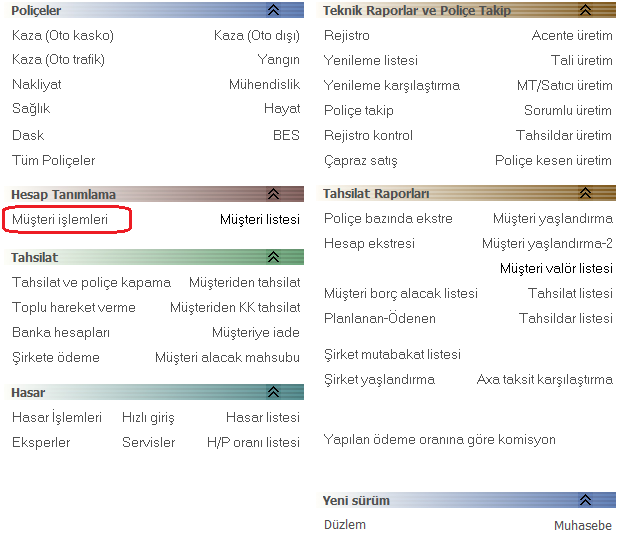Open the Muhasebe link
The height and width of the screenshot is (538, 624).
[583, 525]
